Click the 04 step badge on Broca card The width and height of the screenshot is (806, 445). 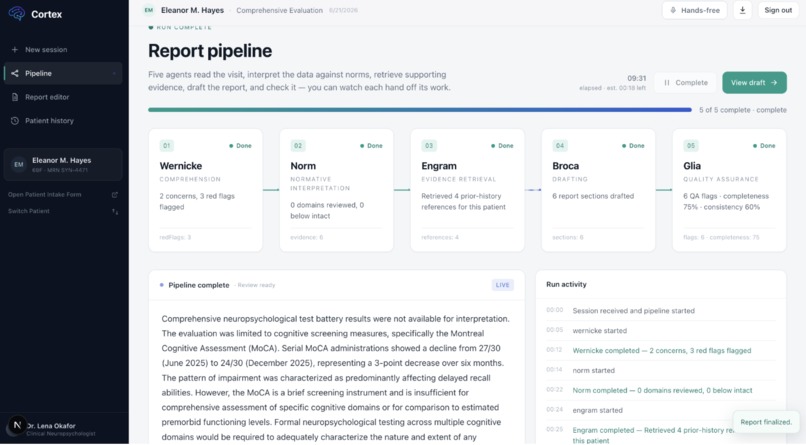click(560, 145)
